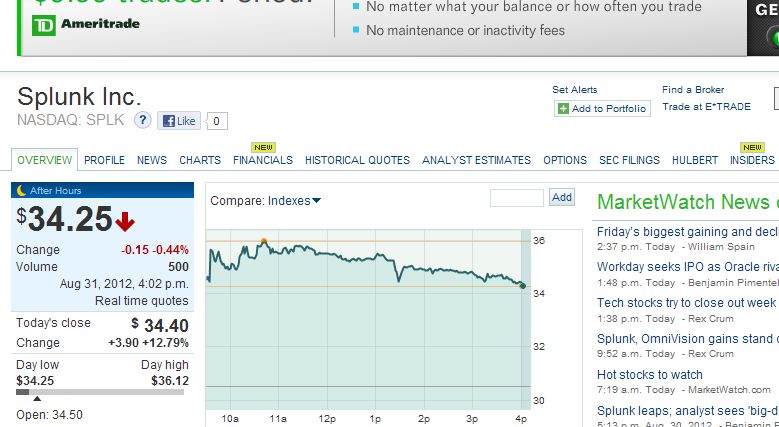Open the Overview tab
Screen dimensions: 779x427
pyautogui.click(x=45, y=160)
